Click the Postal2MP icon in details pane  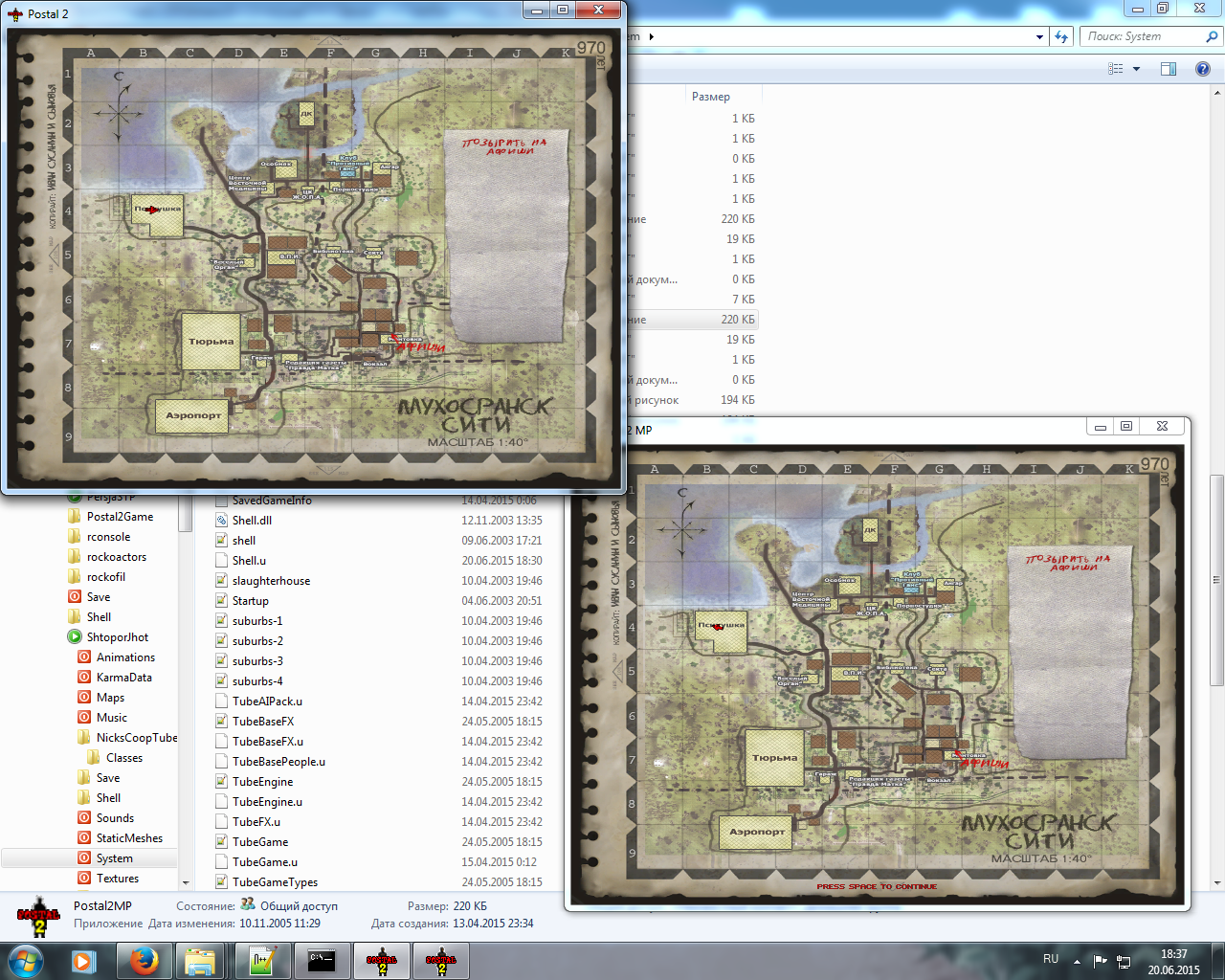click(38, 919)
